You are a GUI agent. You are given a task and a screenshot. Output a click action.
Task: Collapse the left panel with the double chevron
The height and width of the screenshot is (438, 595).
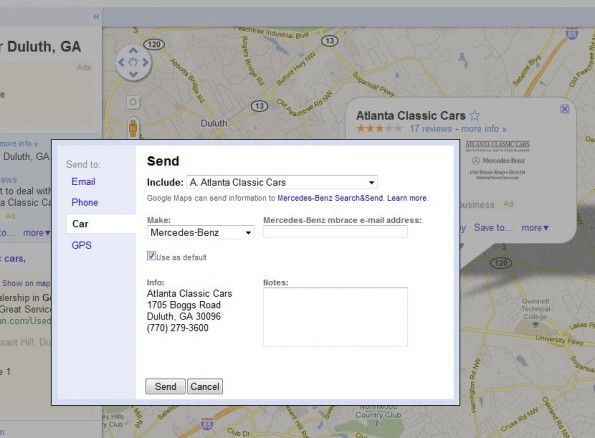pos(96,17)
